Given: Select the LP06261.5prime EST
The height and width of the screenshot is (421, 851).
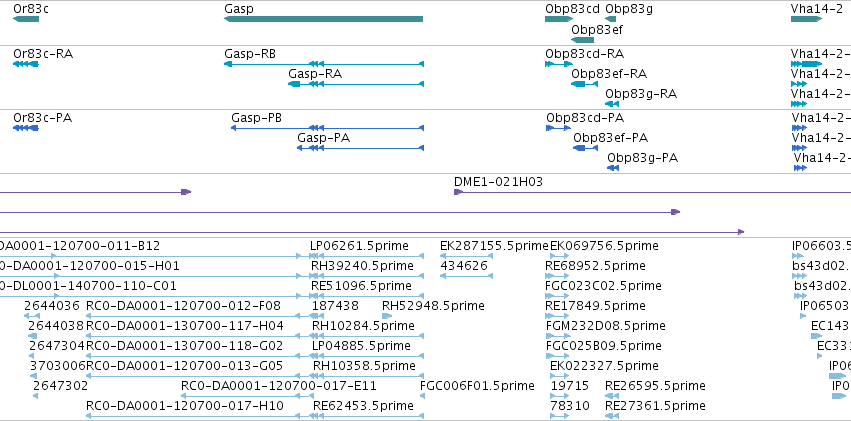Looking at the screenshot, I should pos(366,256).
